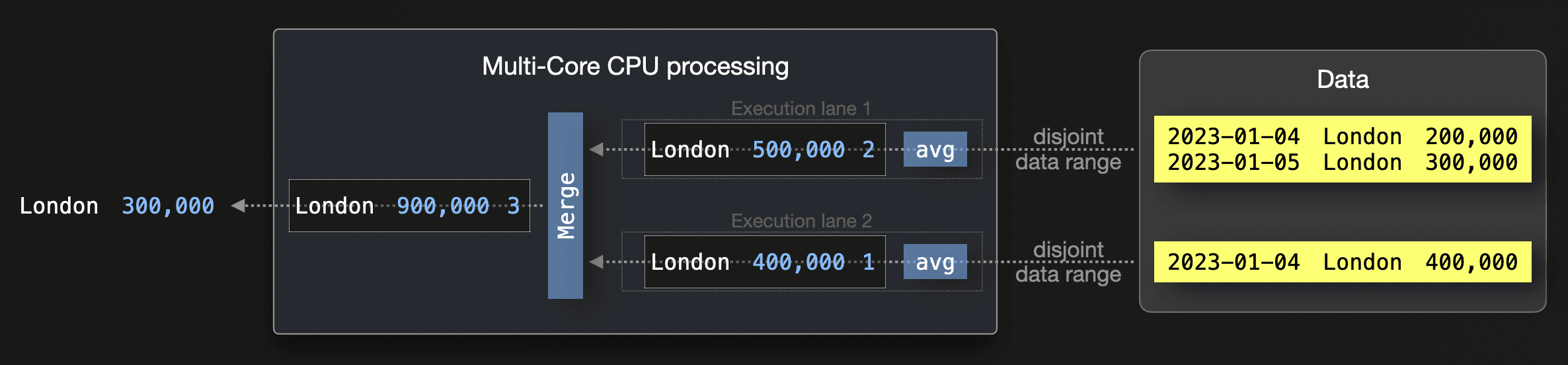
Task: Select the merged London 900,000 3 box
Action: [x=409, y=206]
